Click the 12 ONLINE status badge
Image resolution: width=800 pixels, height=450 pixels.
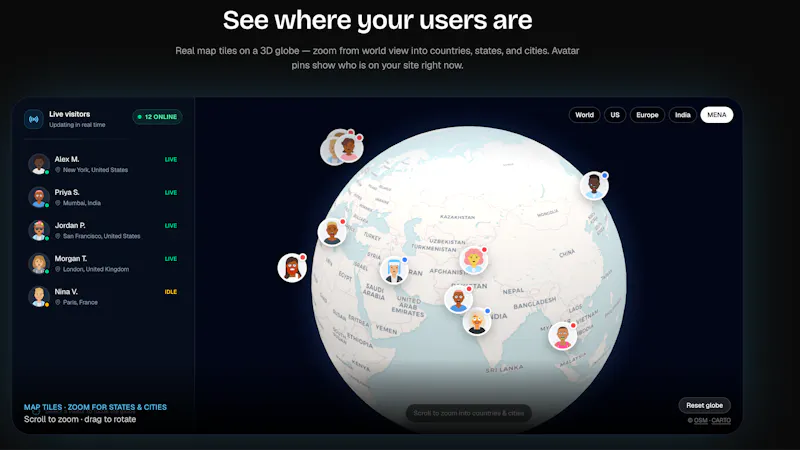coord(157,117)
